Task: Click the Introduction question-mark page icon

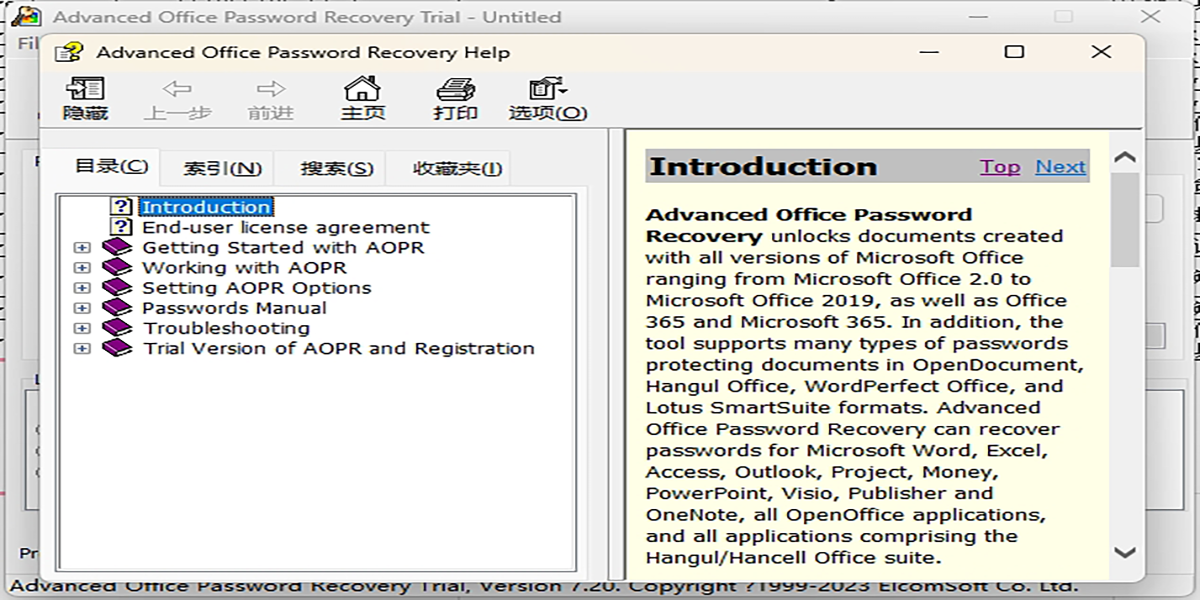Action: [121, 207]
